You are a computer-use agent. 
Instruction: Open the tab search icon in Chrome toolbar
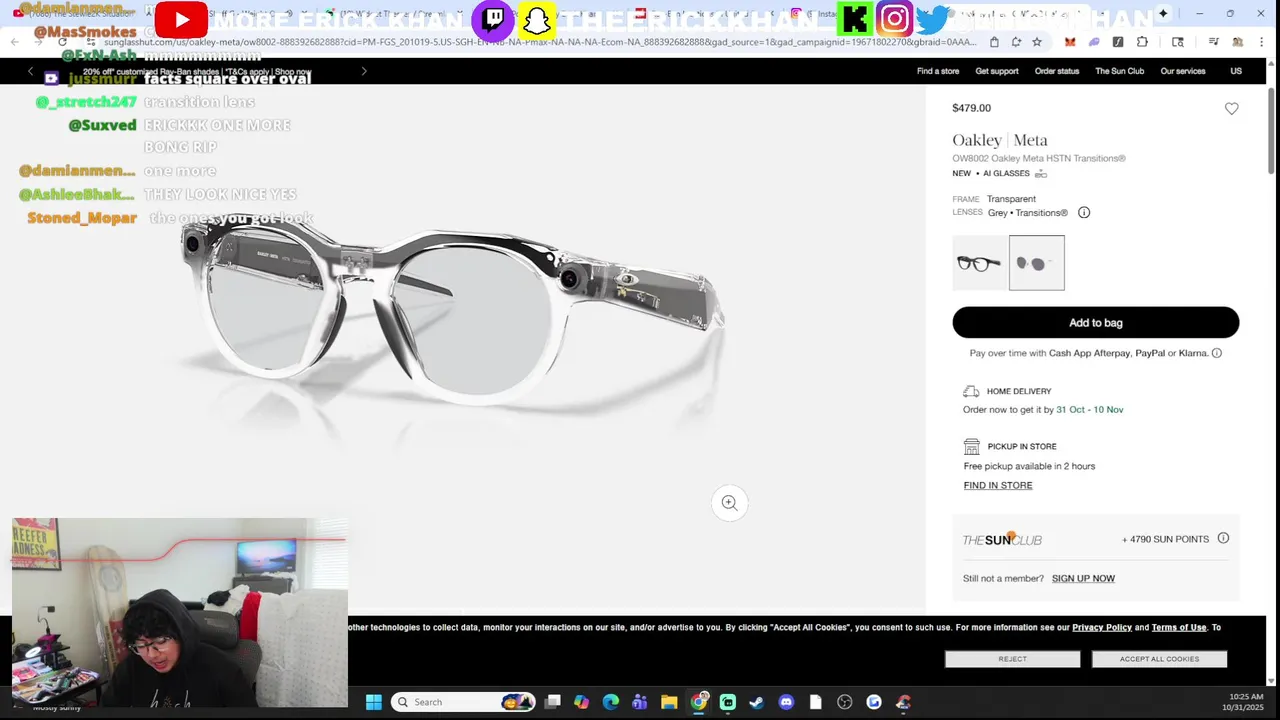(1178, 42)
